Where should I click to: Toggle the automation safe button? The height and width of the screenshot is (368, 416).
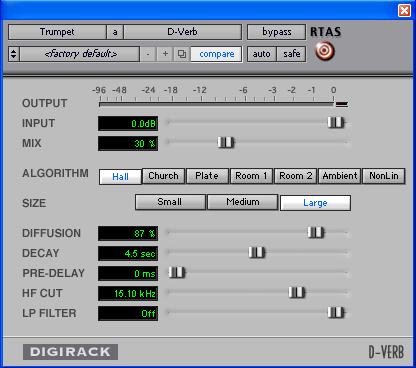(x=291, y=54)
